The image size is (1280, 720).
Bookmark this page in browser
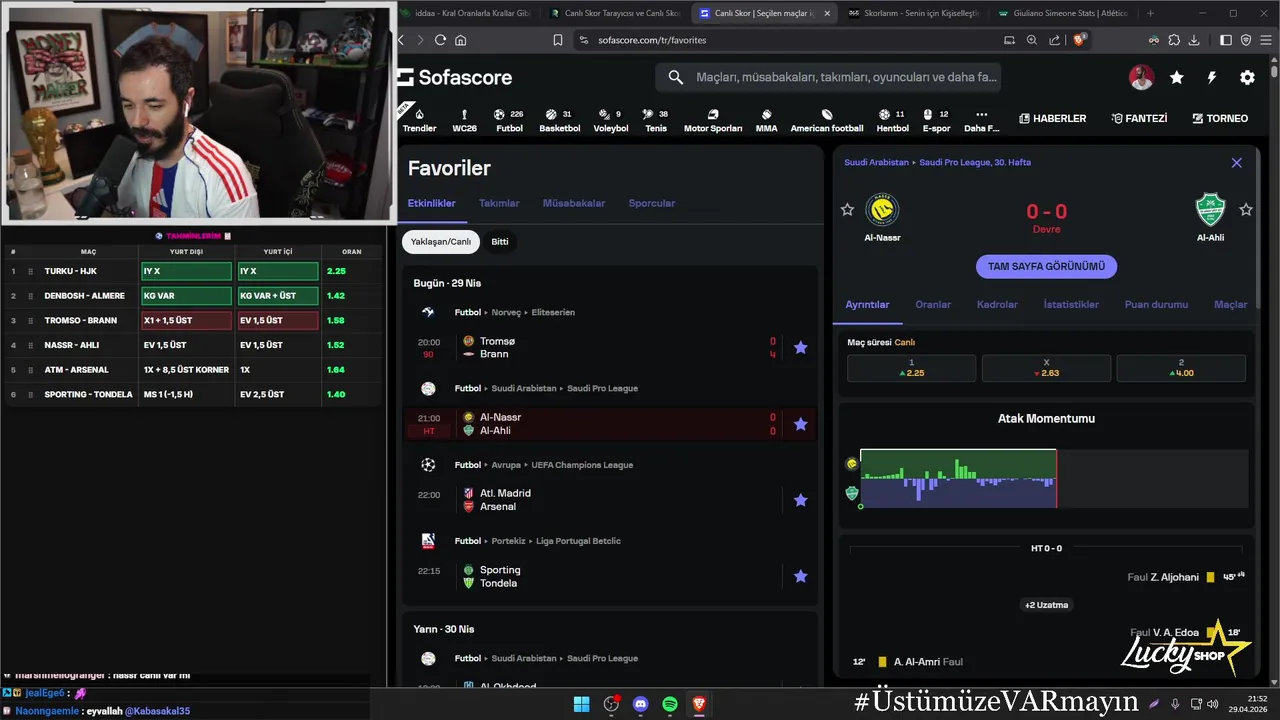pyautogui.click(x=558, y=40)
